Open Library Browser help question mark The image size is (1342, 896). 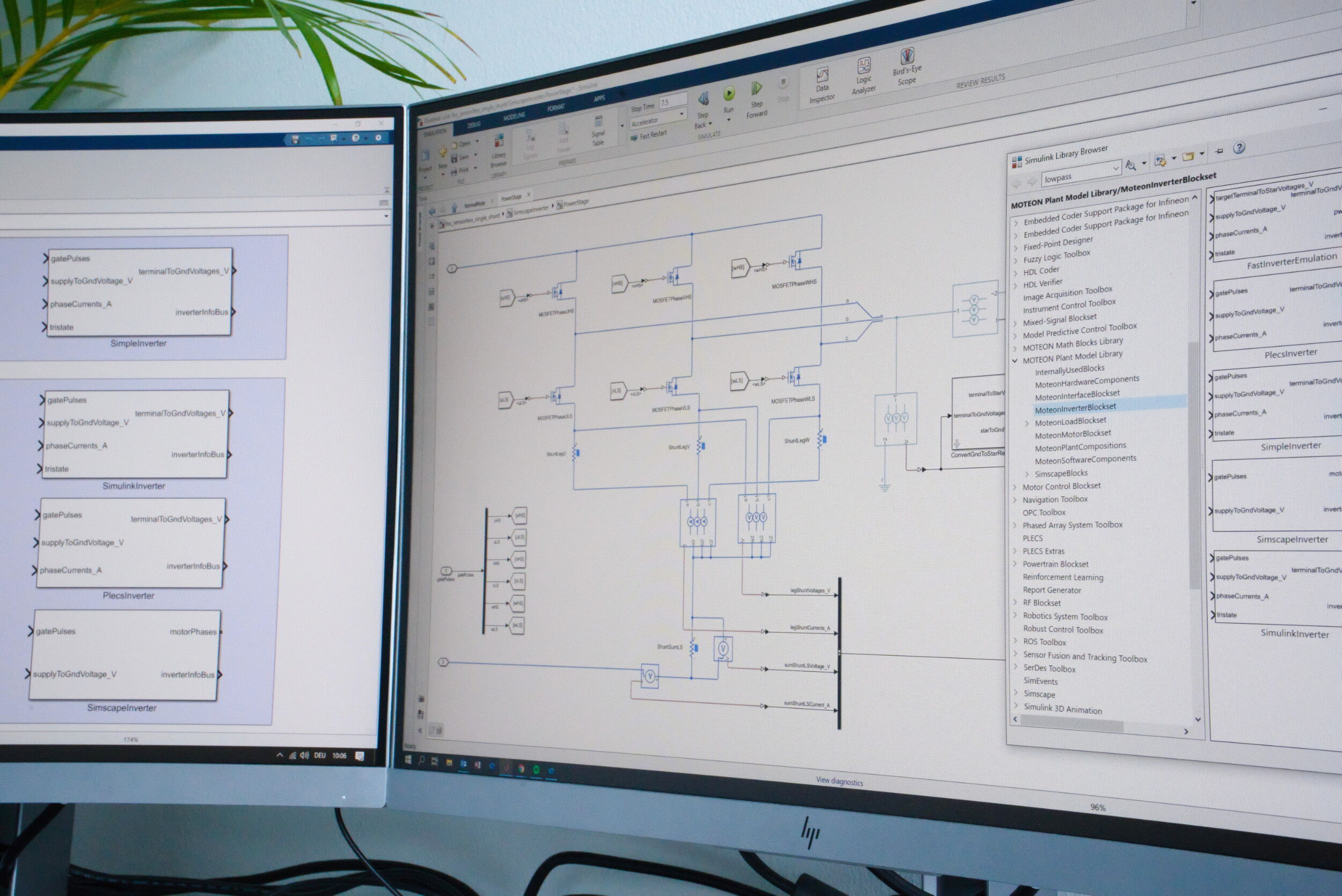point(1238,148)
